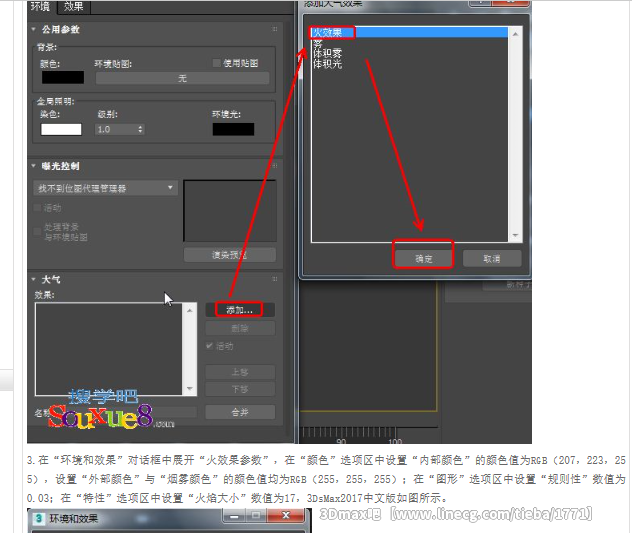Screen dimensions: 632x533
Task: Click the 上移 button
Action: (x=240, y=372)
